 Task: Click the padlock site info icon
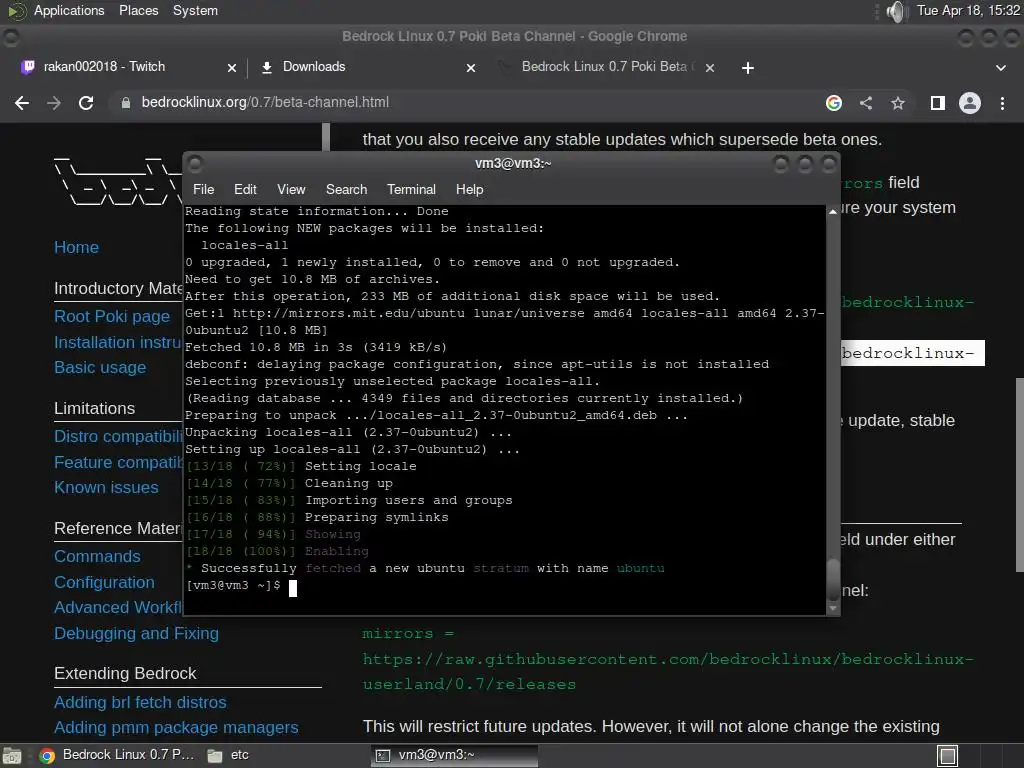pyautogui.click(x=125, y=103)
